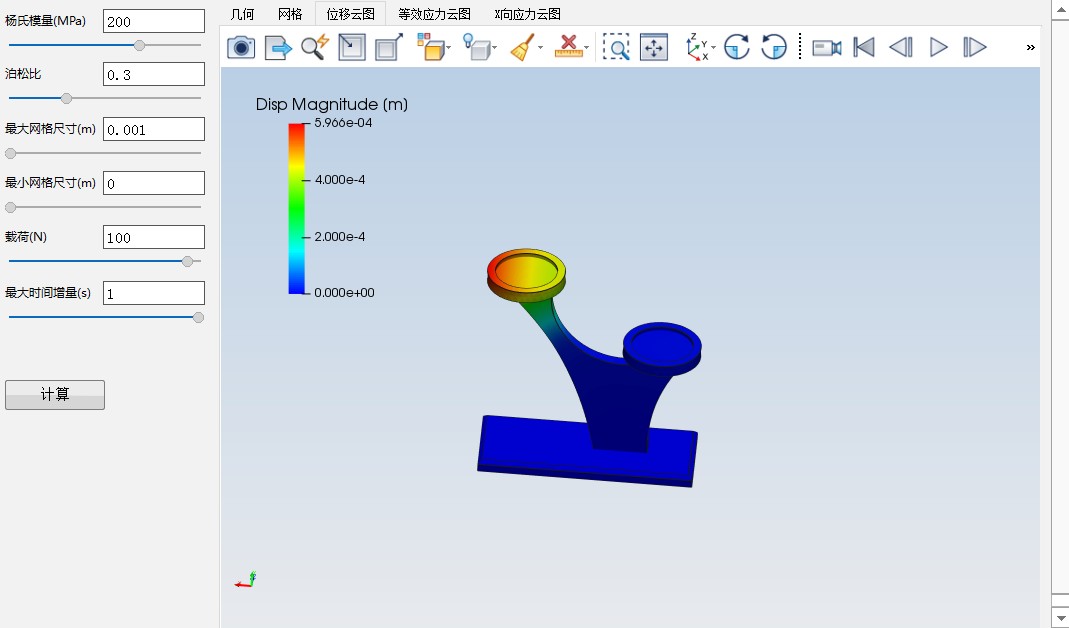Play the animation
The image size is (1069, 628).
(x=939, y=47)
